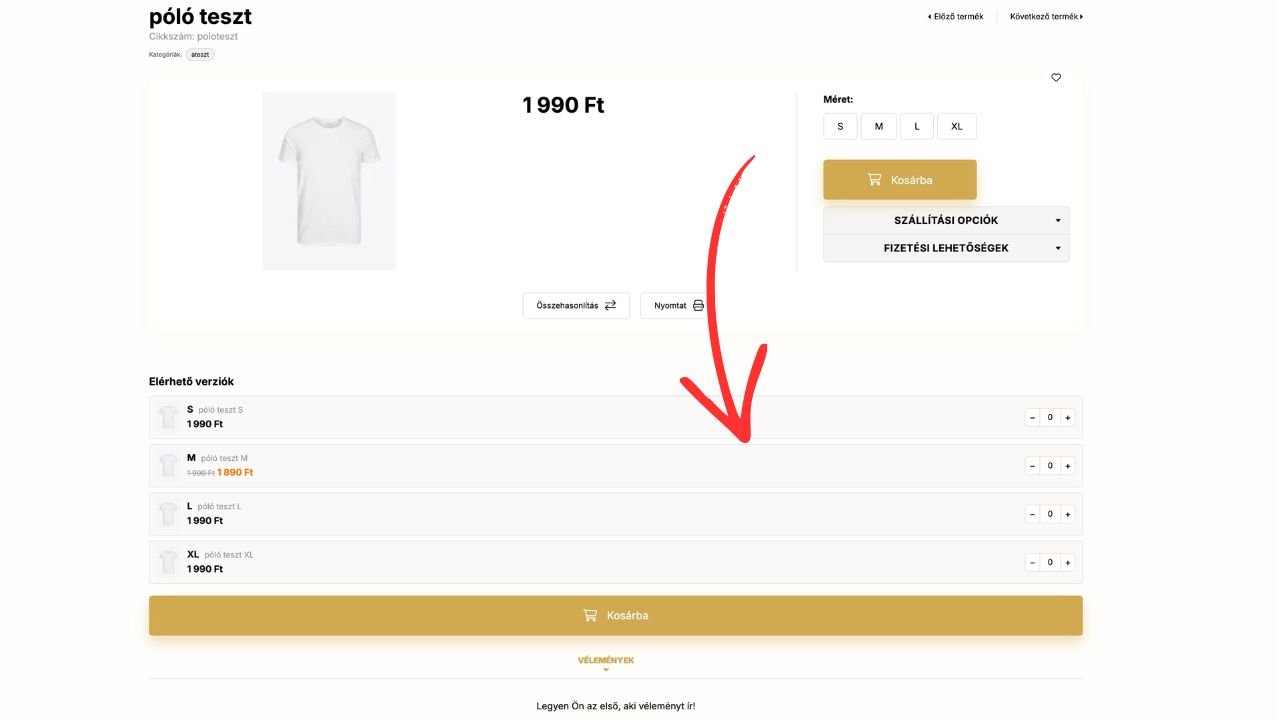Decrease quantity for size M variant

1033,466
